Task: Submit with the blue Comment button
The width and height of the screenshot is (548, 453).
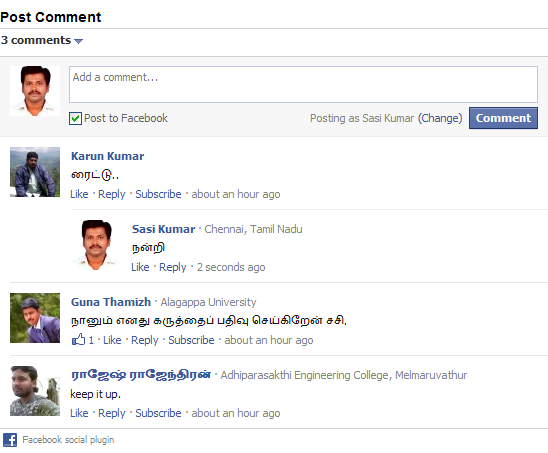Action: click(503, 118)
